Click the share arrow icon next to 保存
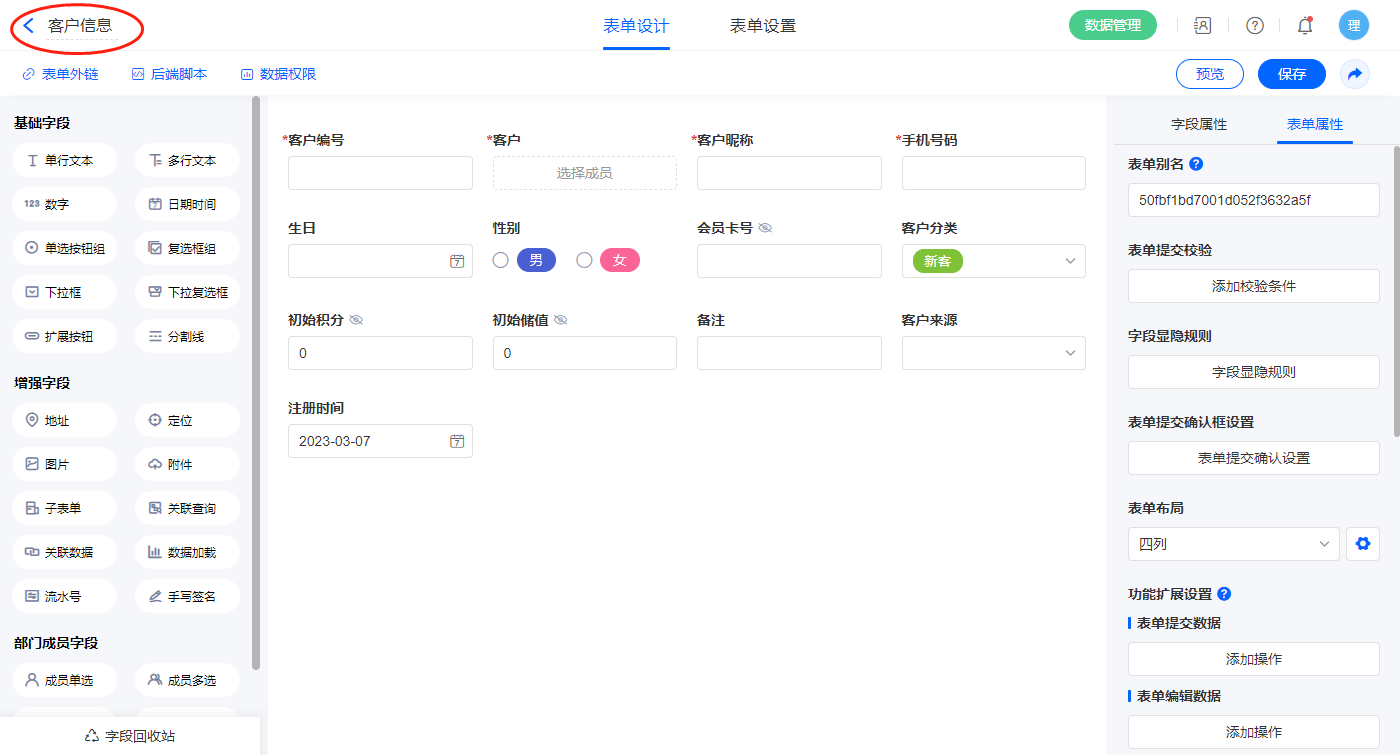 point(1354,74)
